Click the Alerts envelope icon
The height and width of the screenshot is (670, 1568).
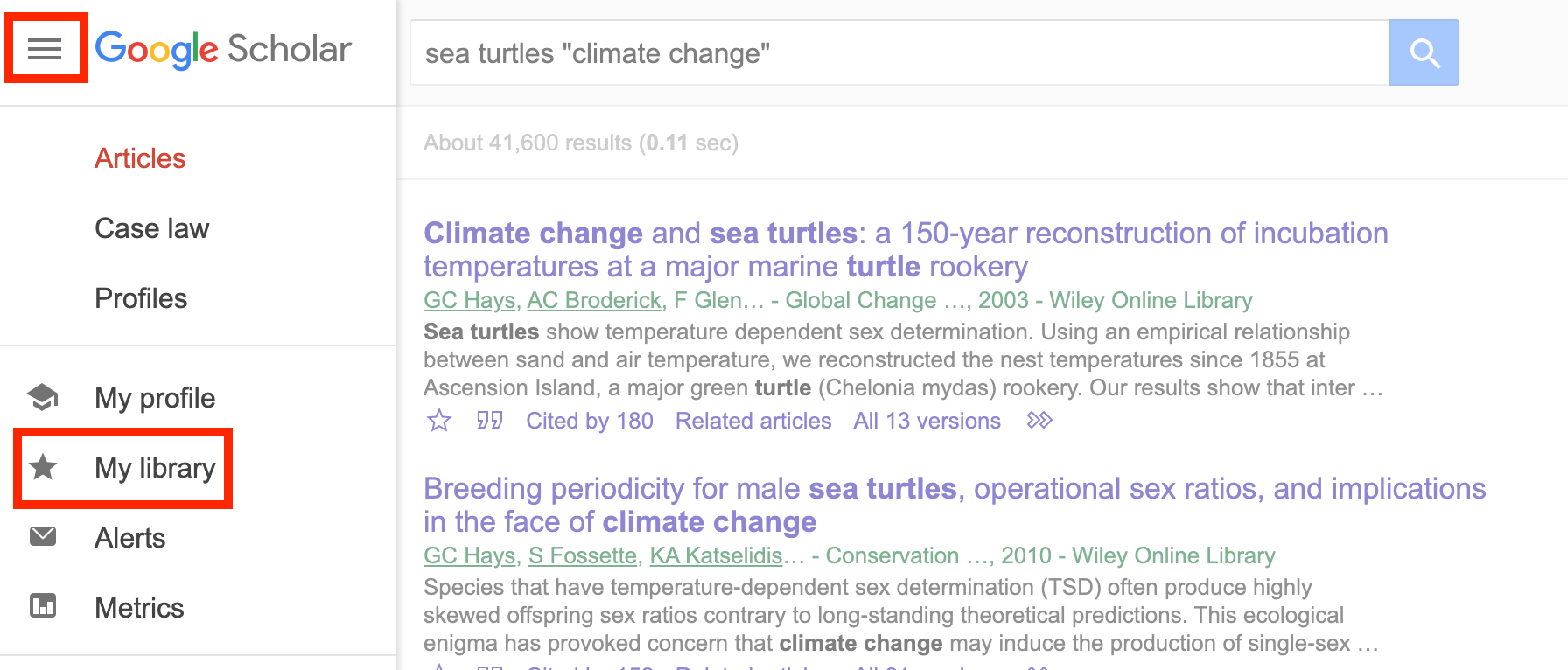point(43,537)
